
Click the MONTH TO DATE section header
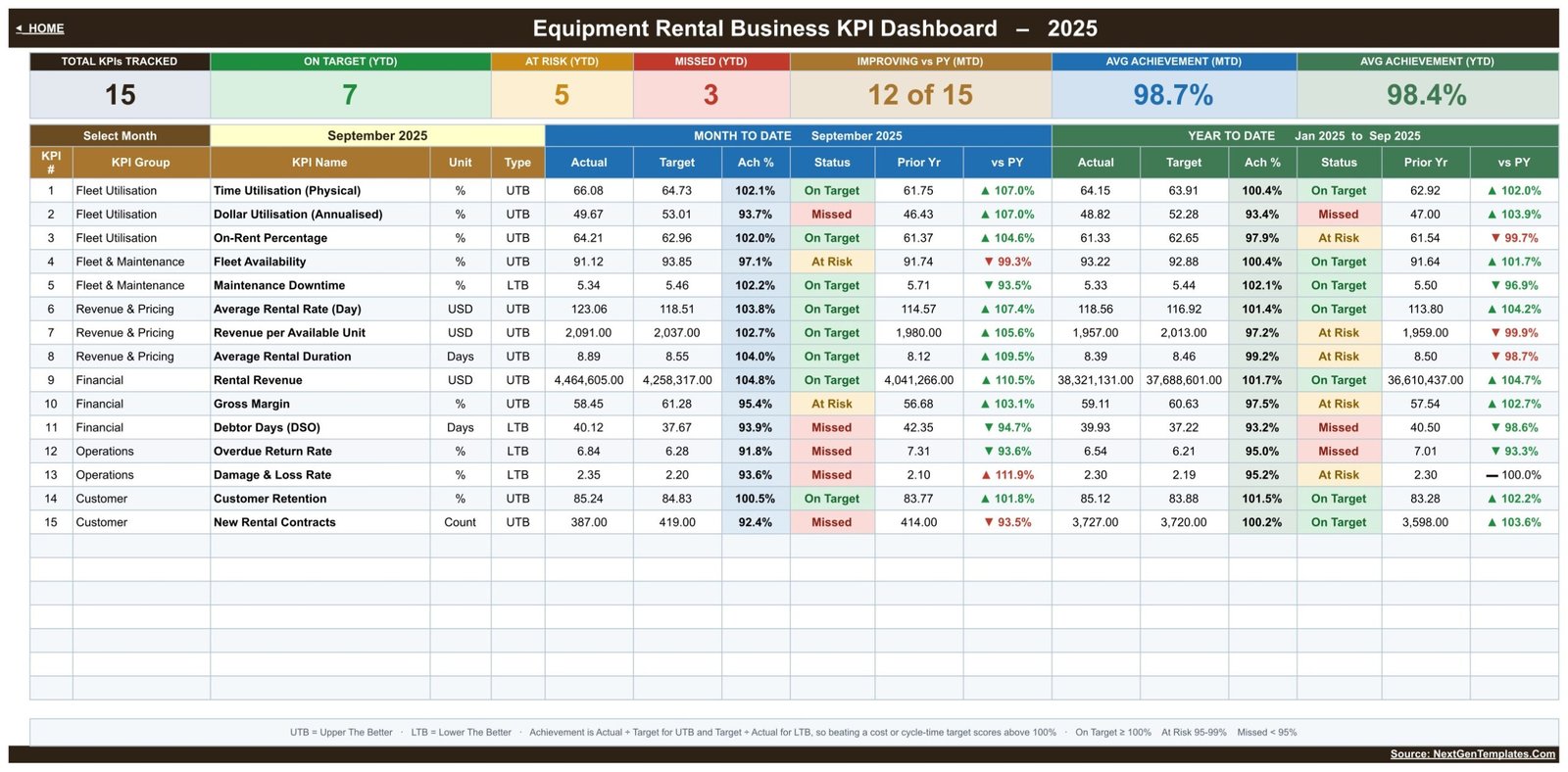tap(798, 136)
